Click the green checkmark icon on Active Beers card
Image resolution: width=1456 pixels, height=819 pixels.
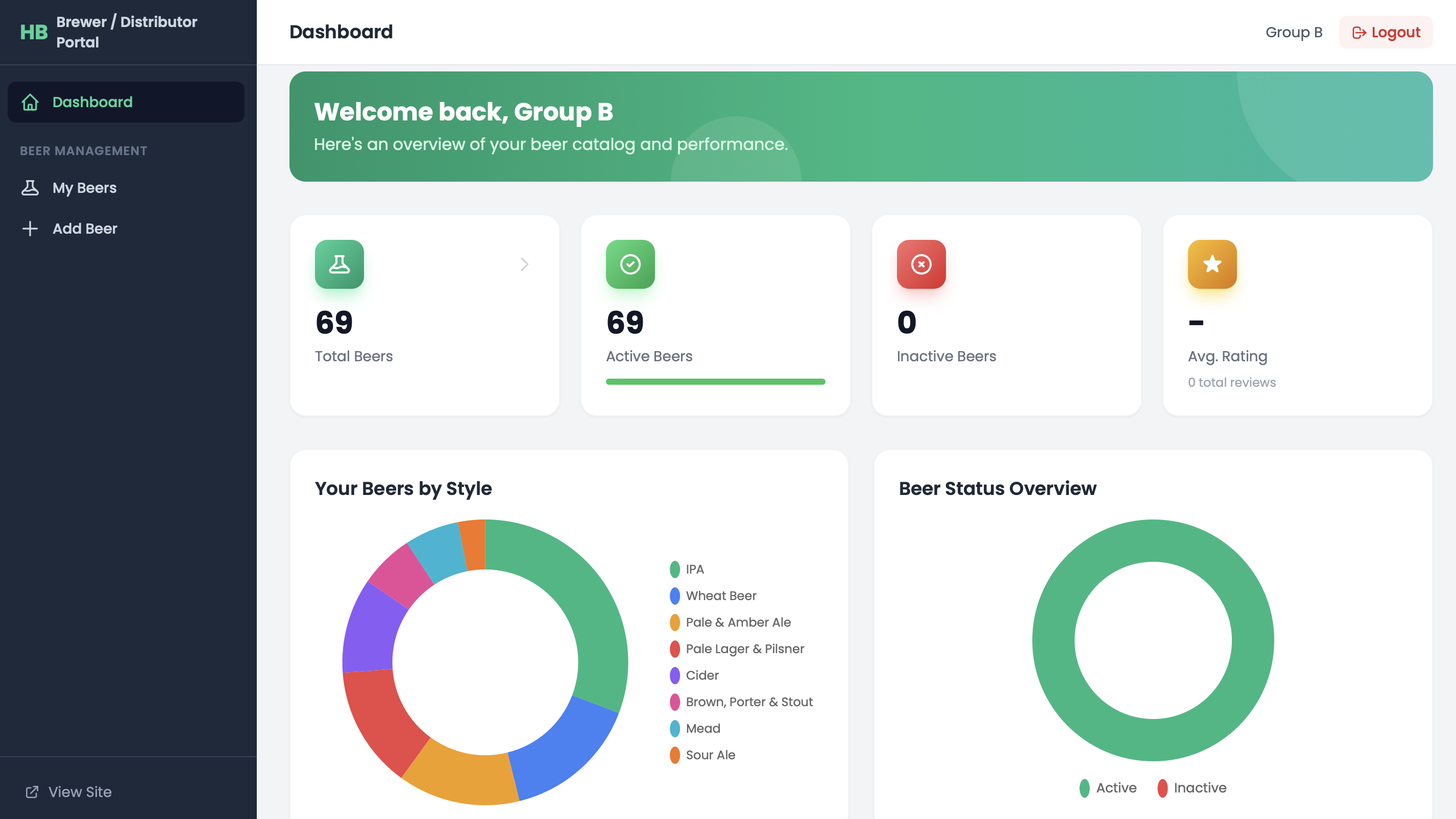click(630, 264)
